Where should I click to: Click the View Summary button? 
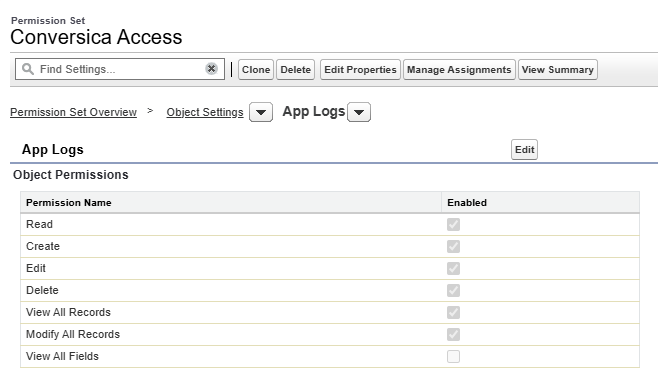tap(558, 69)
